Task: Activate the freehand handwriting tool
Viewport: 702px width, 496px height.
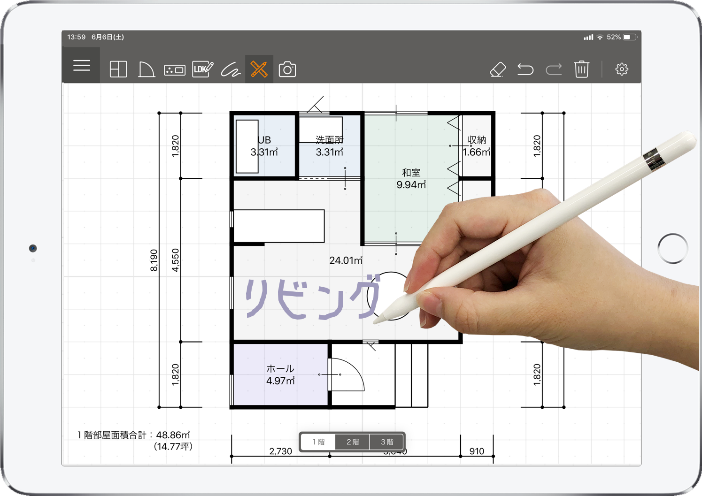Action: coord(231,69)
